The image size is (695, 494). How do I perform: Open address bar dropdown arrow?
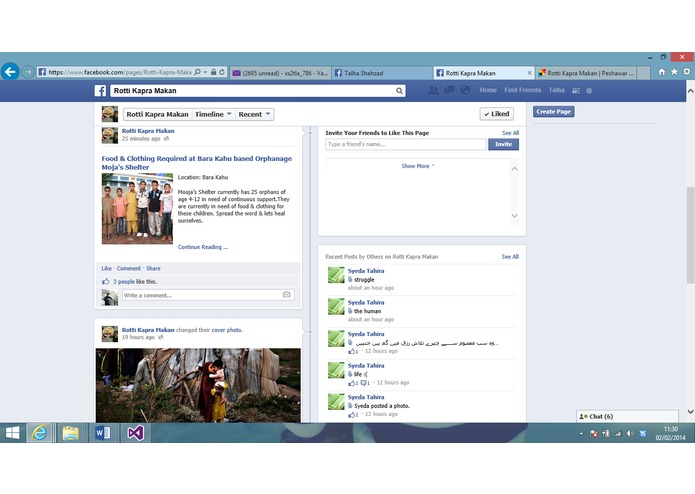click(x=205, y=72)
